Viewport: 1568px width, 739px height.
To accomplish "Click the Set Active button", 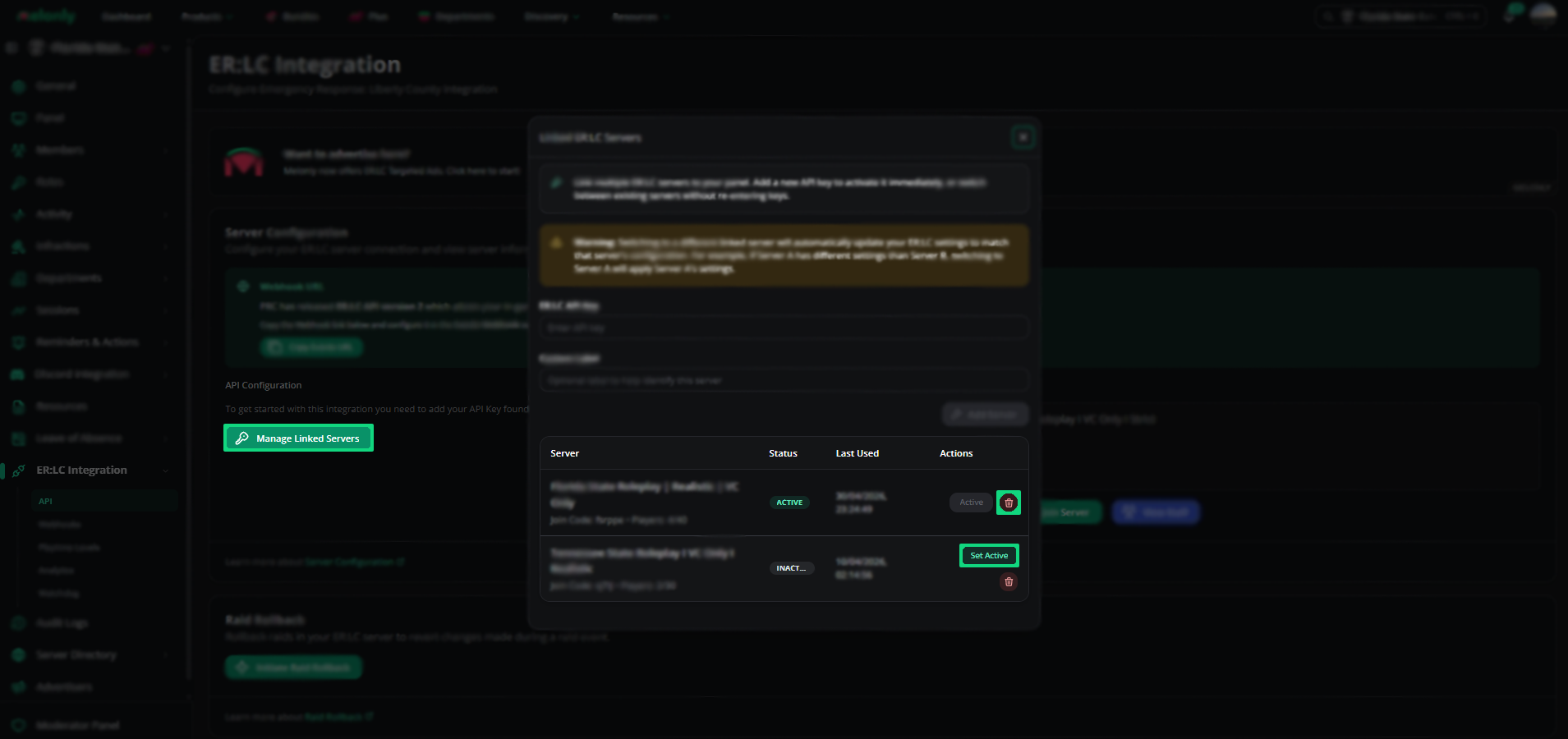I will click(989, 556).
